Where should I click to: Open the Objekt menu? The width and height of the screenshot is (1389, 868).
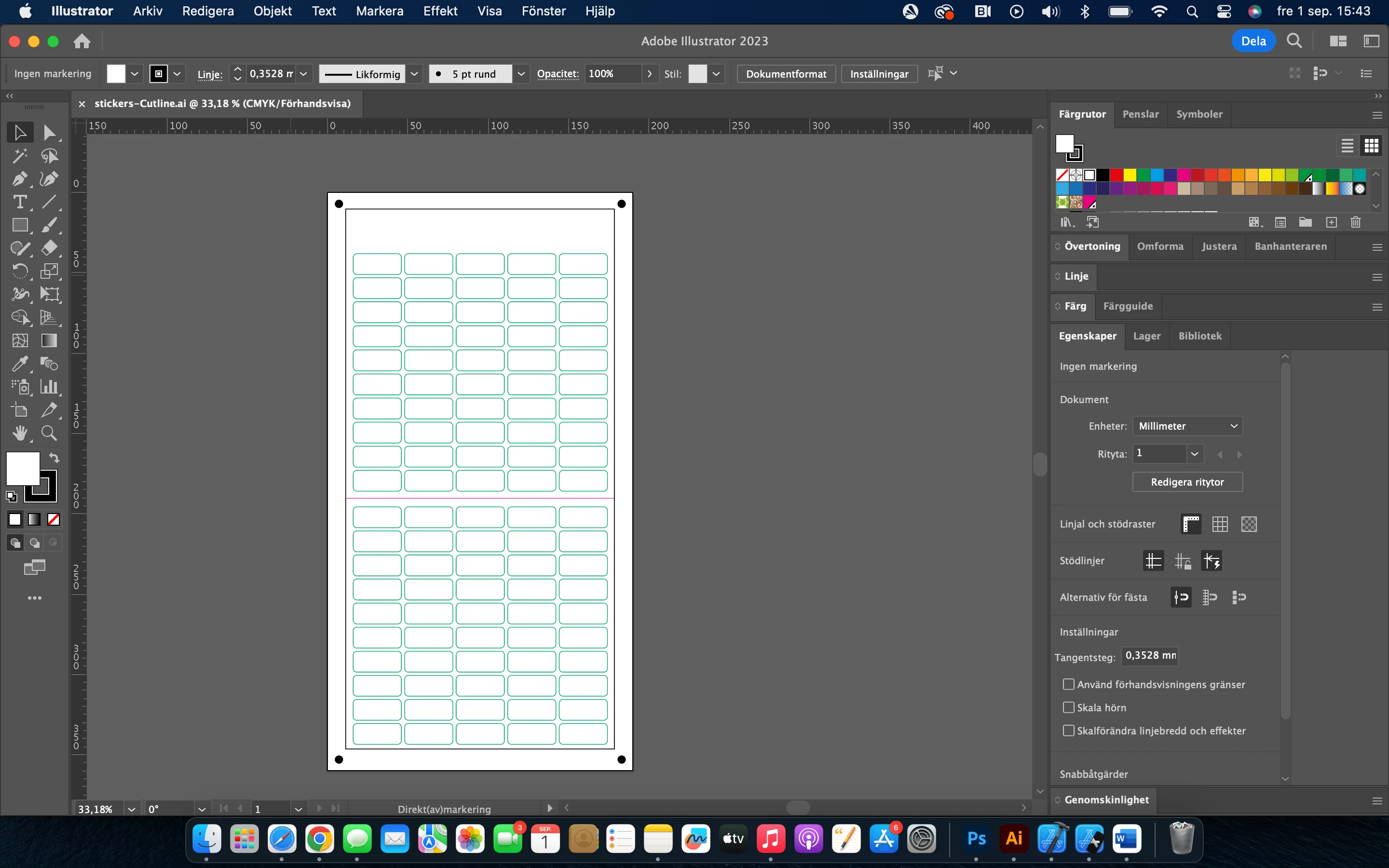272,11
